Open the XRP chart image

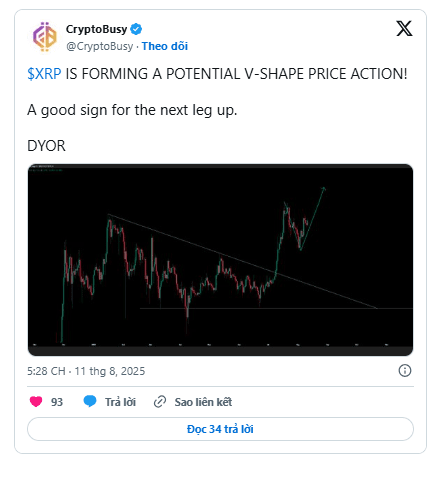[220, 260]
